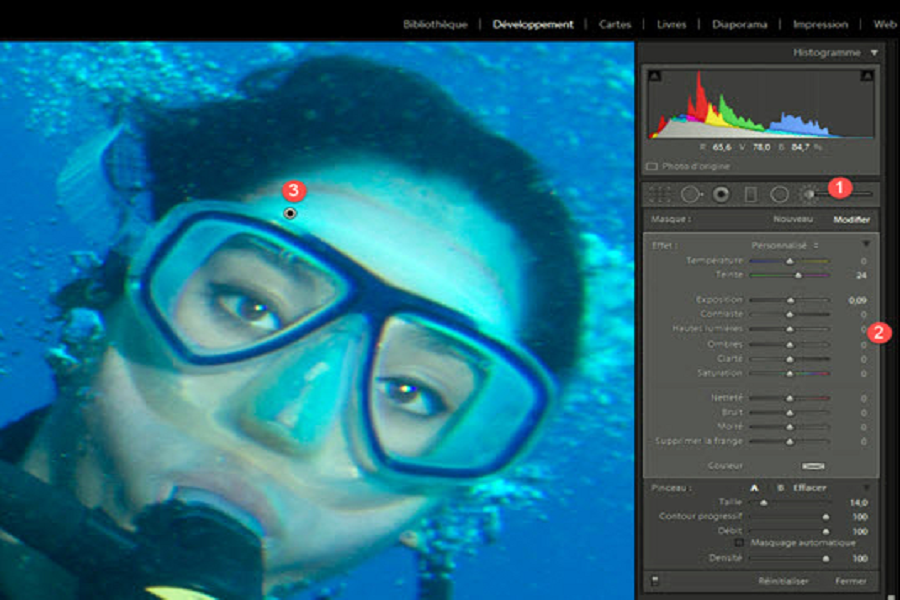The width and height of the screenshot is (900, 600).
Task: Collapse the Histogramme panel
Action: coord(874,52)
